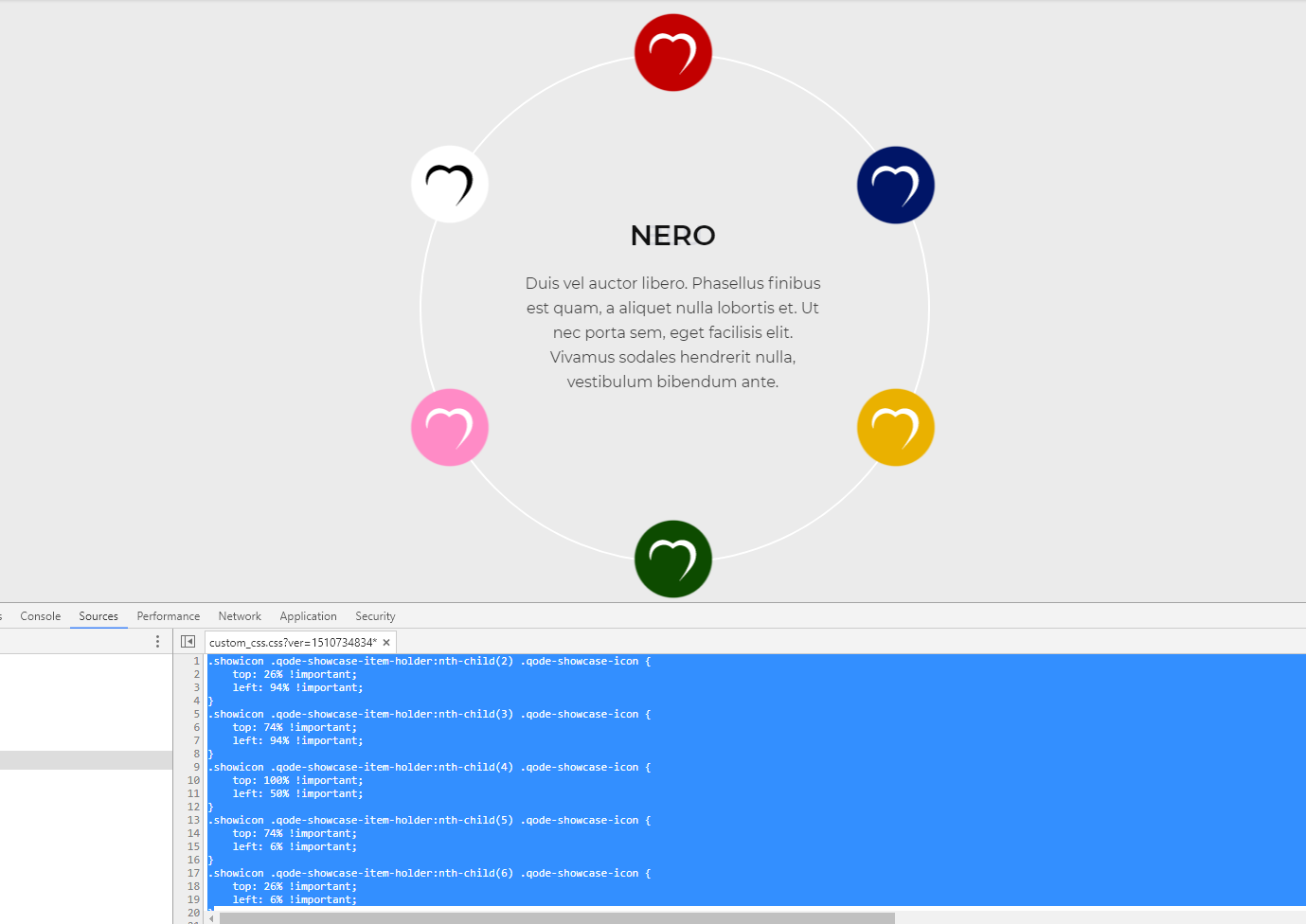The width and height of the screenshot is (1306, 924).
Task: Click the code editor horizontal scrollbar
Action: click(x=557, y=918)
